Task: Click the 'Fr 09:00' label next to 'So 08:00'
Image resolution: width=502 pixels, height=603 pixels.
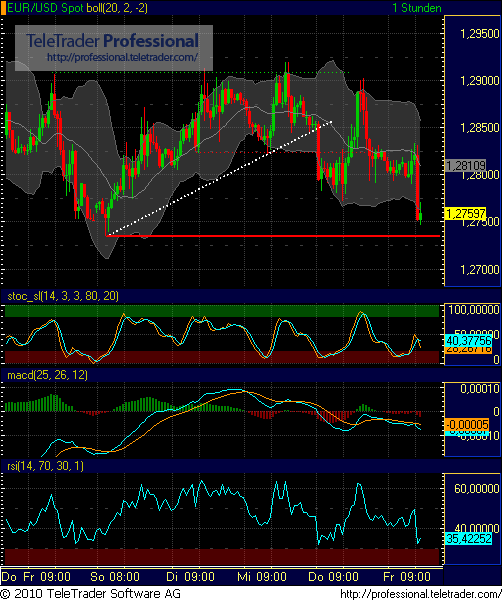Action: pos(47,577)
